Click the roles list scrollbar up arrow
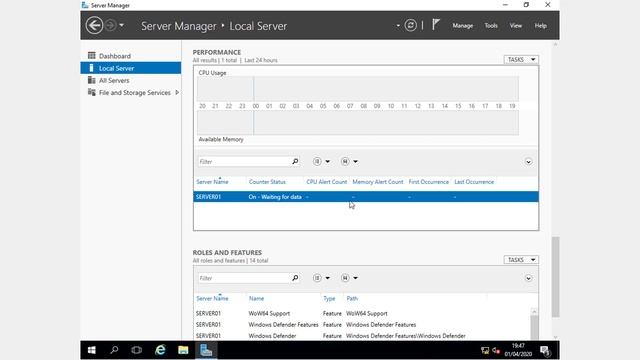 (534, 311)
